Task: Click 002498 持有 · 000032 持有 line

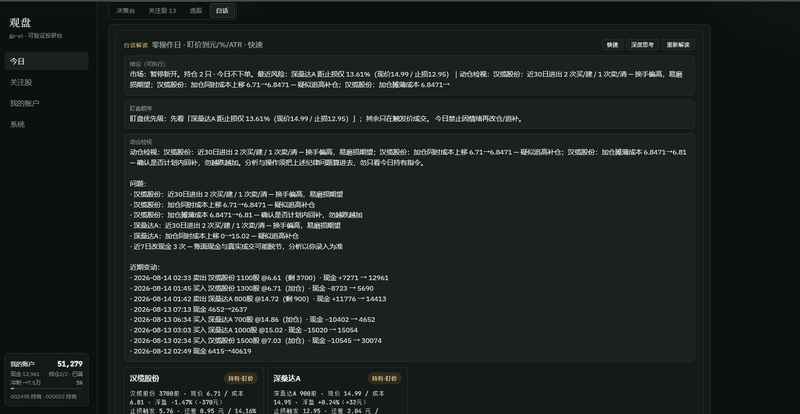Action: (43, 397)
